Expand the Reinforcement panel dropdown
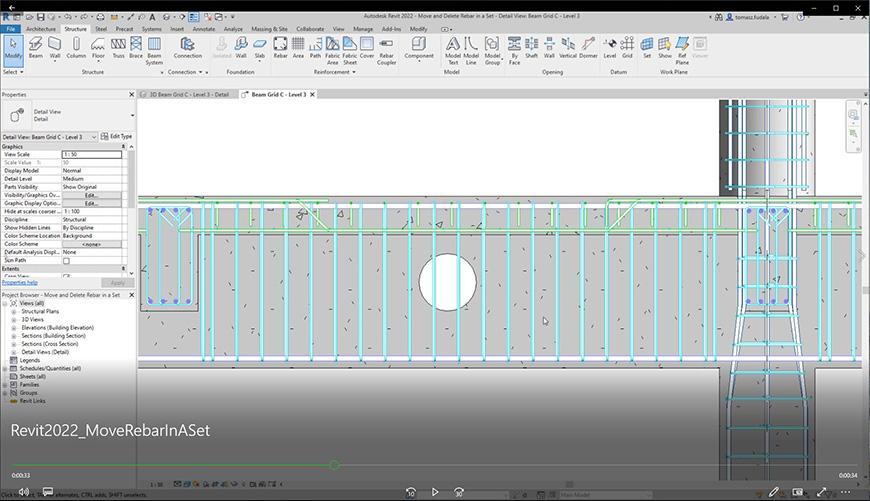This screenshot has height=501, width=870. click(335, 72)
